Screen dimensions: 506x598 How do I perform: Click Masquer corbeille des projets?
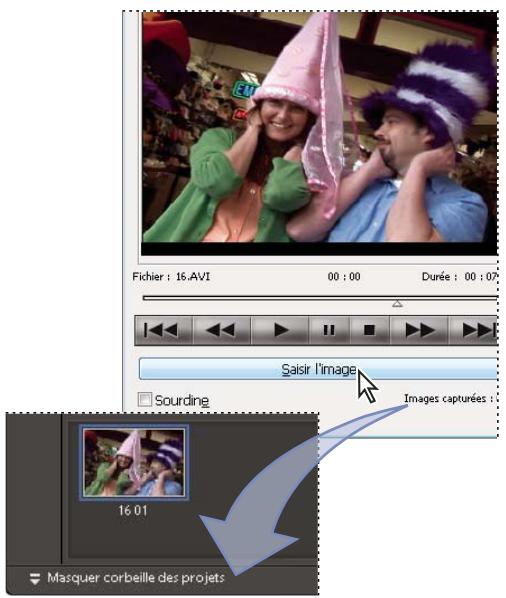tap(136, 578)
